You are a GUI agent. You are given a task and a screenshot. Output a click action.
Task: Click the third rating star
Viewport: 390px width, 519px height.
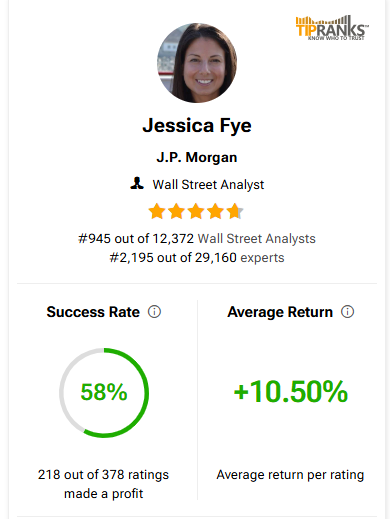(x=196, y=211)
